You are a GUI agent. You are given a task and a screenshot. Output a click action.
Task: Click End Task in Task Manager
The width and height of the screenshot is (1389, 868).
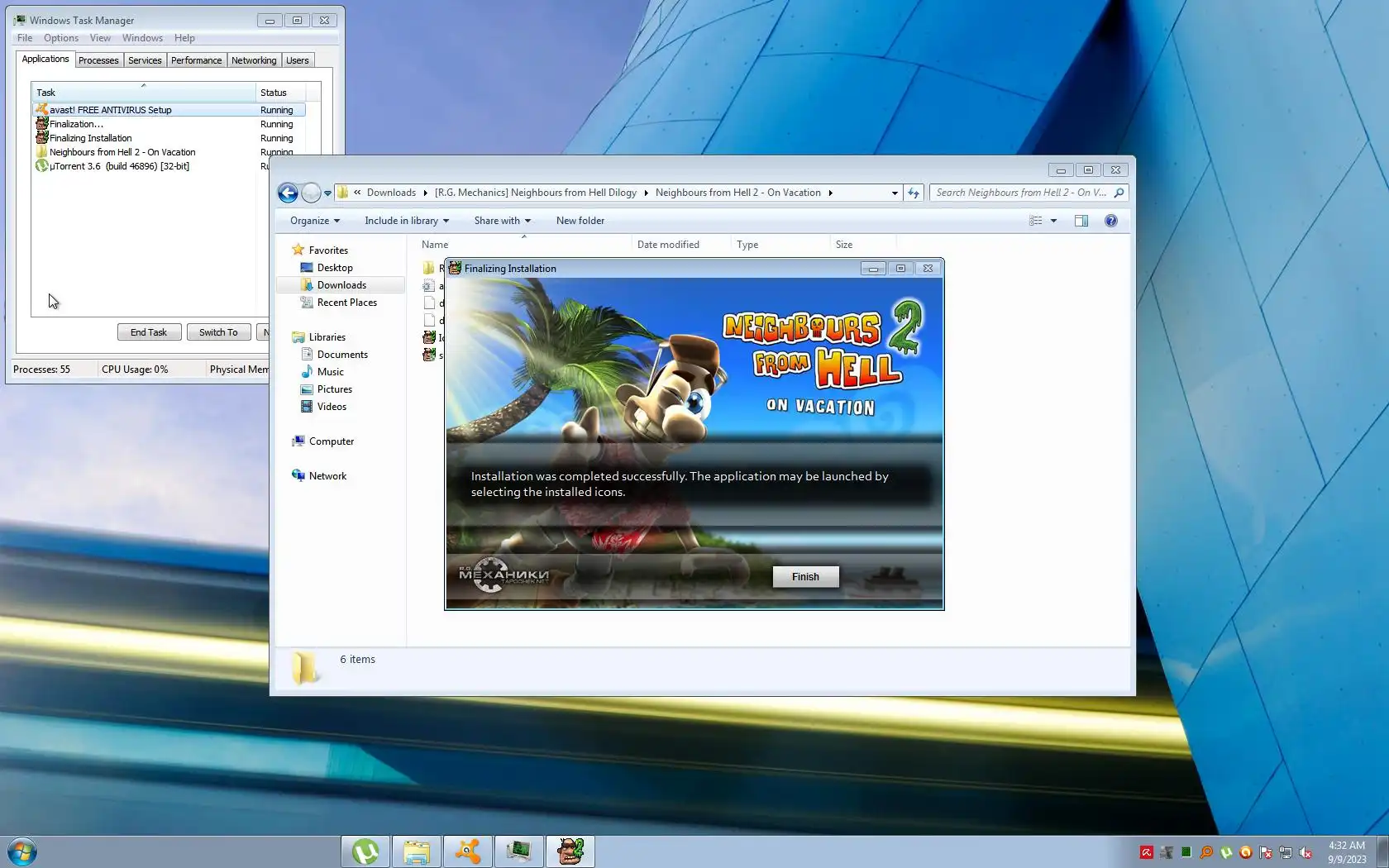click(x=149, y=332)
